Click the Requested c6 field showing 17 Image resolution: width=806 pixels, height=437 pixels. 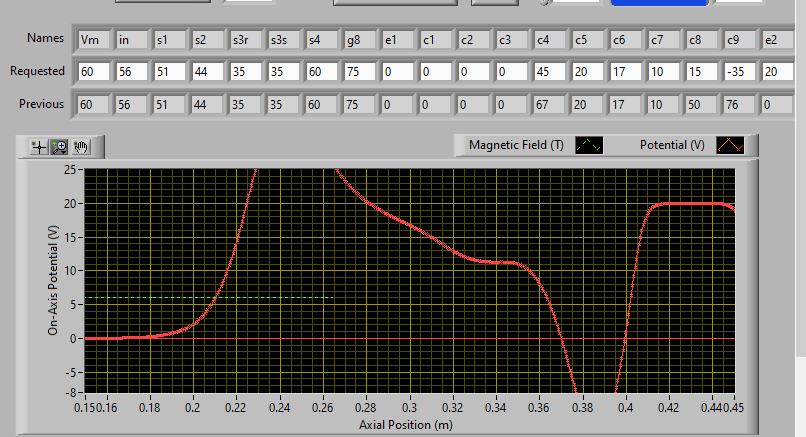coord(627,71)
